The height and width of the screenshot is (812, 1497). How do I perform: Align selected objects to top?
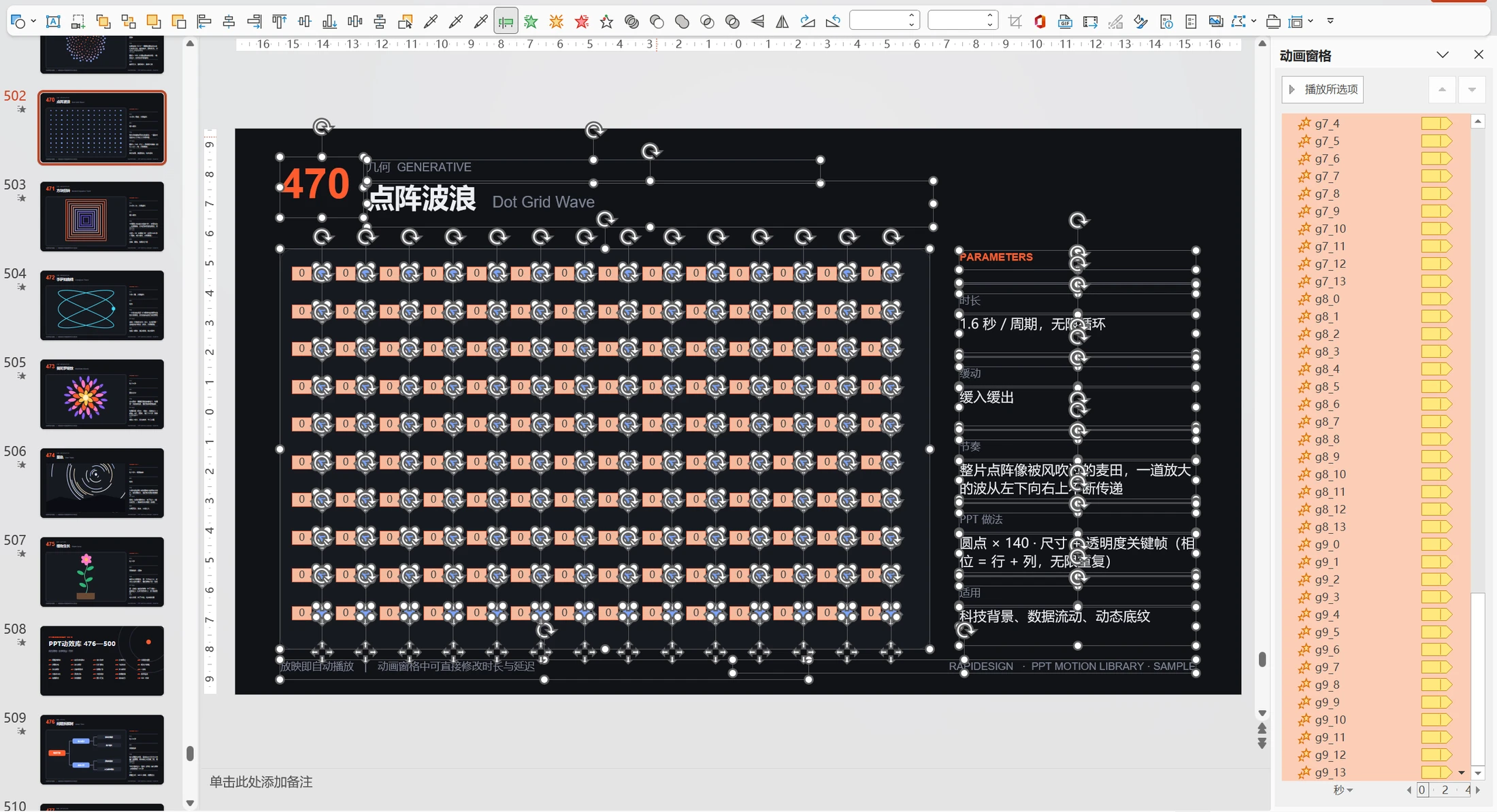click(279, 22)
